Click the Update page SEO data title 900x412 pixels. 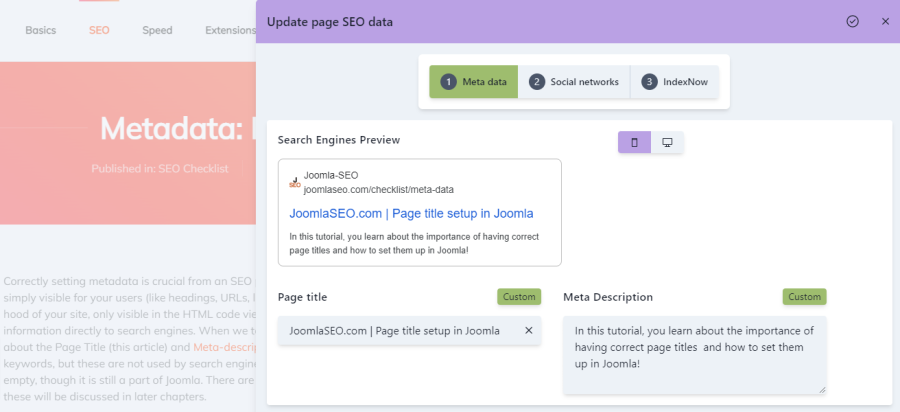pos(330,22)
